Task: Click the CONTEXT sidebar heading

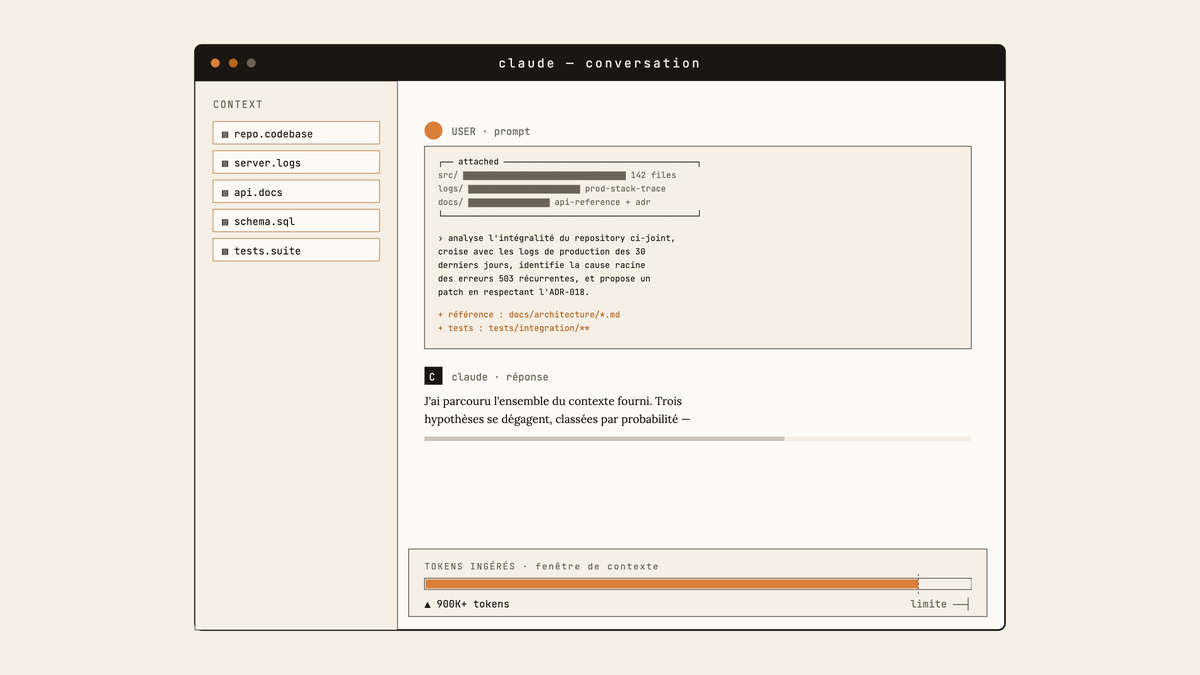Action: tap(238, 104)
